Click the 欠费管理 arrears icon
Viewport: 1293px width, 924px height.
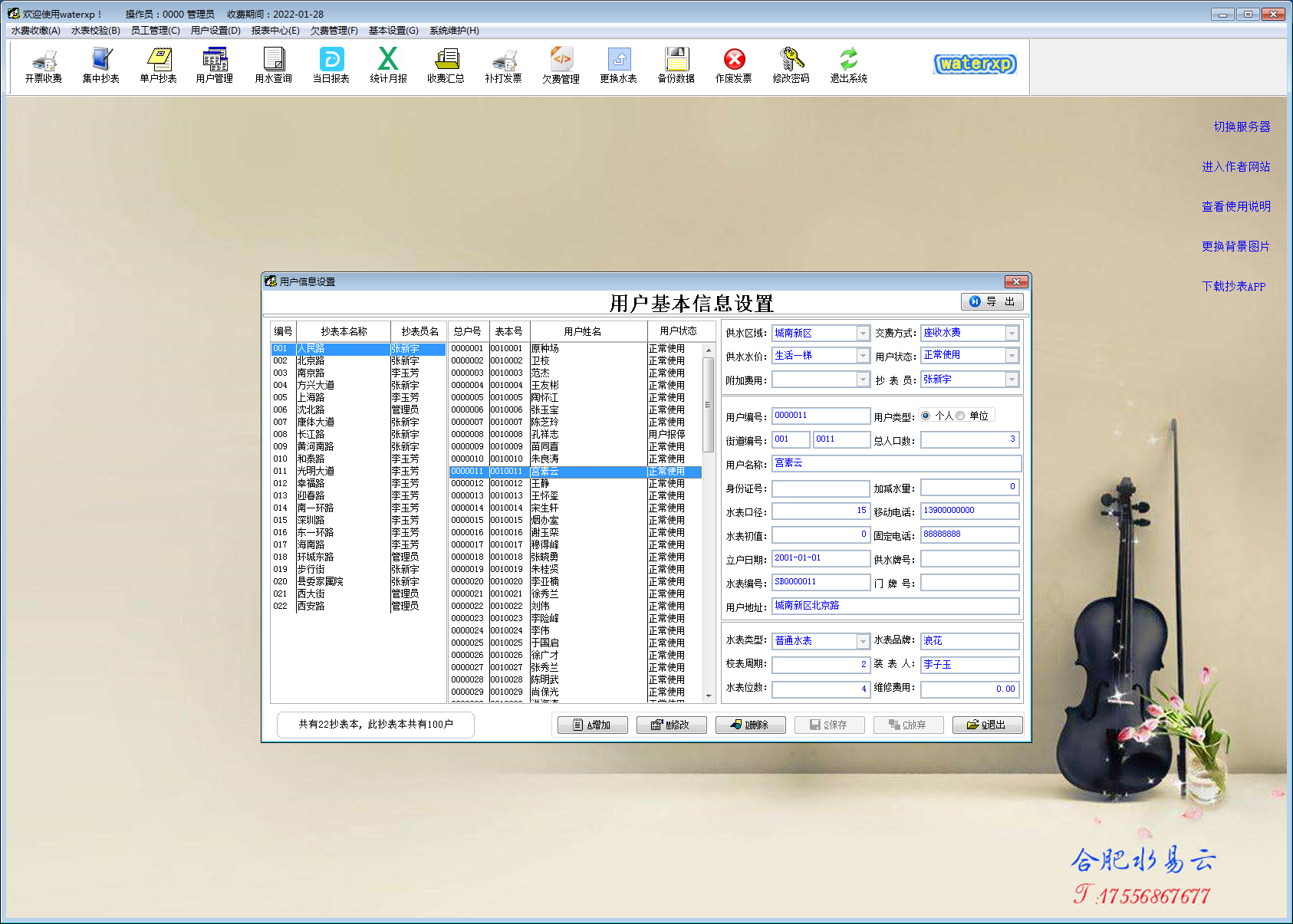[x=561, y=65]
